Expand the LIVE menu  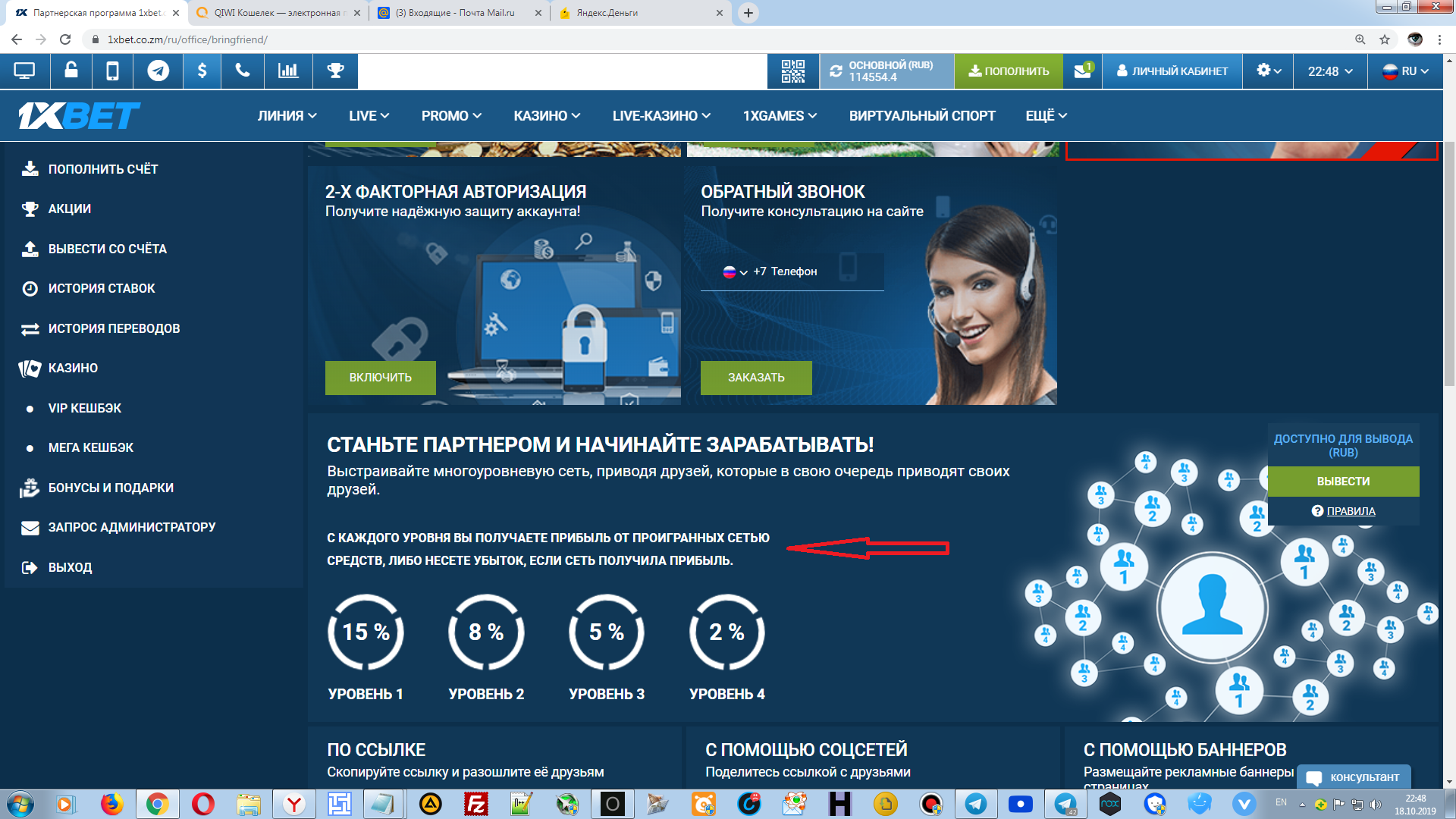(369, 115)
